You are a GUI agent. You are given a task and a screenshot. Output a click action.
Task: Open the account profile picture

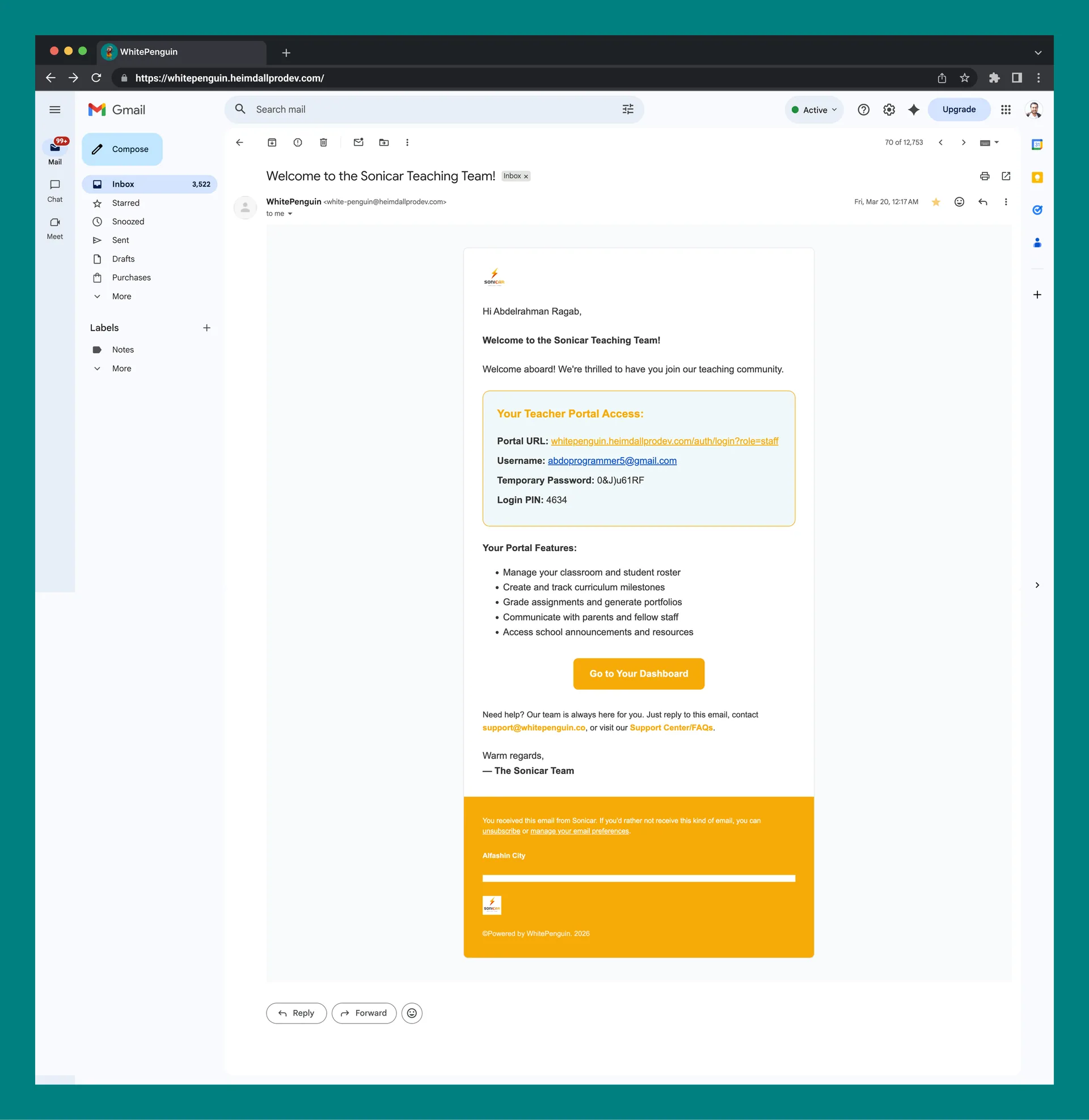click(1033, 110)
